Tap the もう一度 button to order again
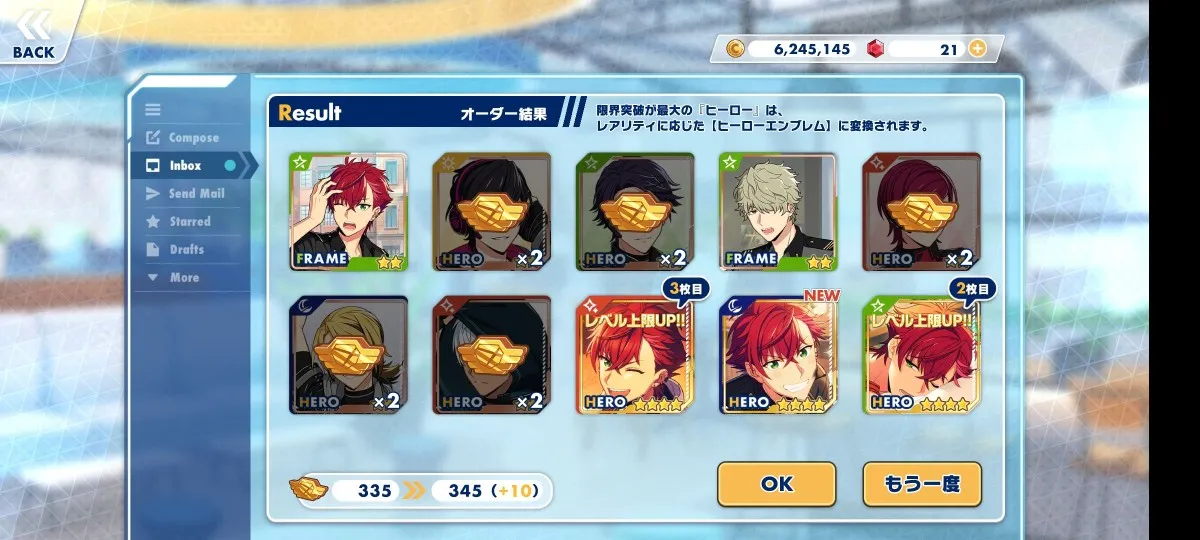 tap(922, 484)
